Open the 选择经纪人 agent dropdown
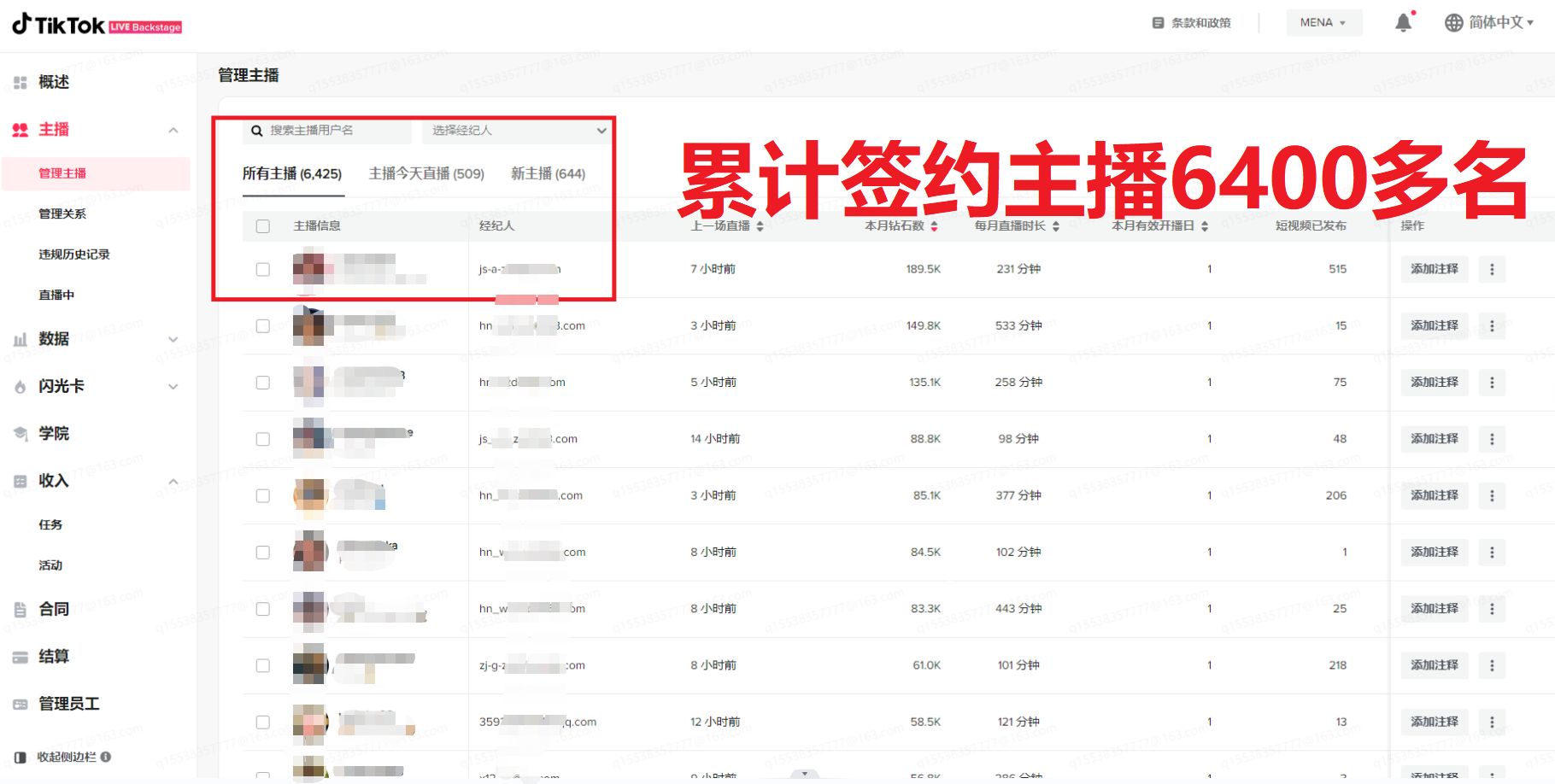Screen dimensions: 1555x784 click(515, 131)
